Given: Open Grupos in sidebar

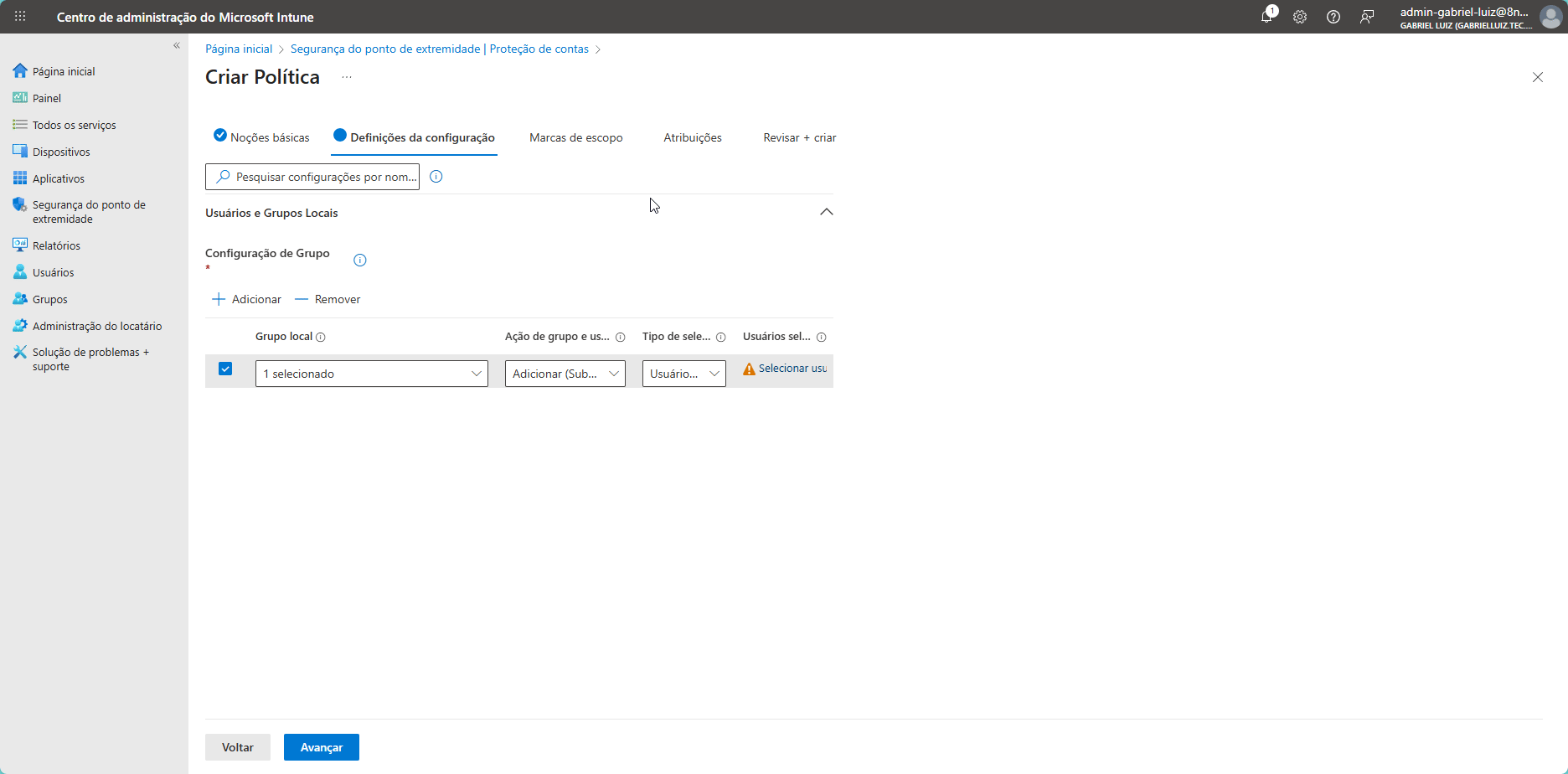Looking at the screenshot, I should point(50,299).
